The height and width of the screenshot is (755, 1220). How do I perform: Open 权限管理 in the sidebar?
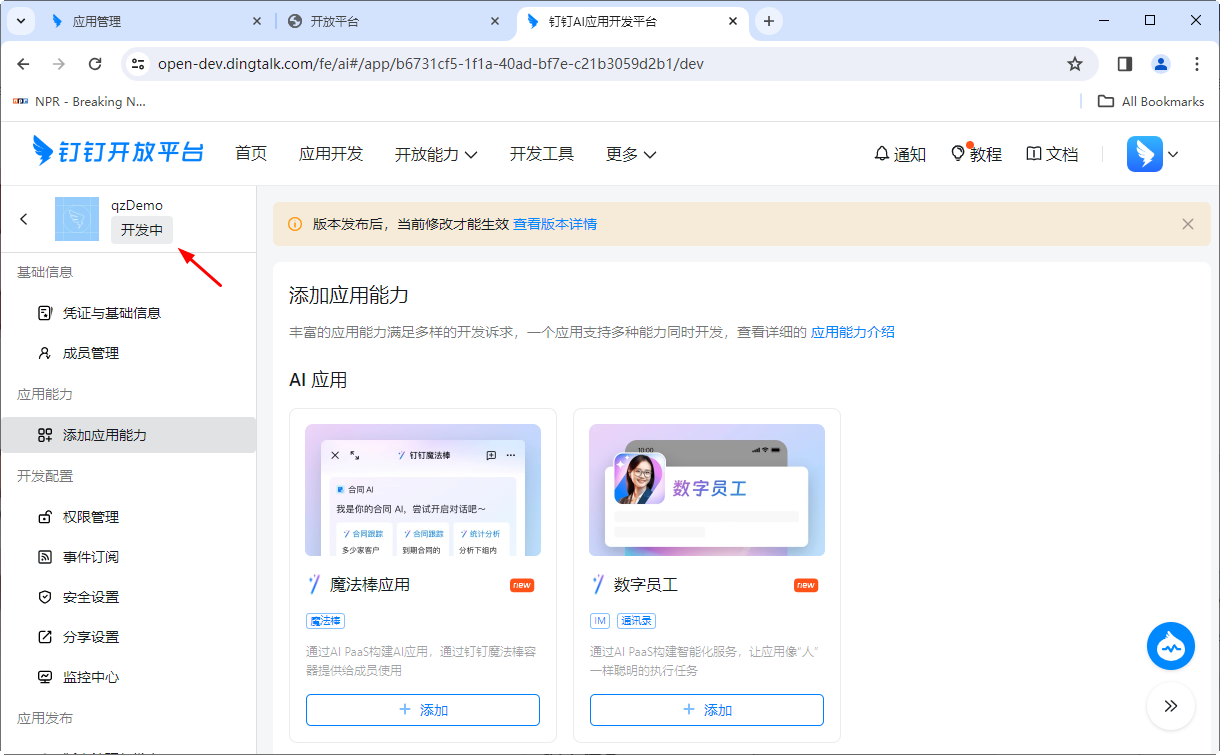click(x=91, y=517)
